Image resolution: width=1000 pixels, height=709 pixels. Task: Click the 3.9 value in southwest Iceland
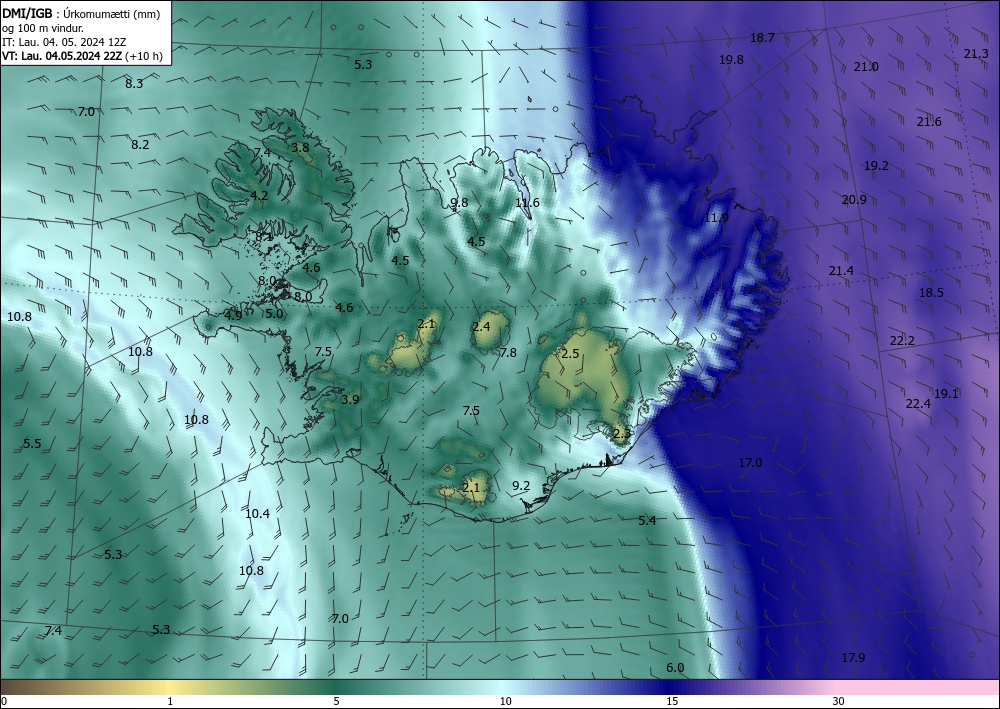point(350,400)
